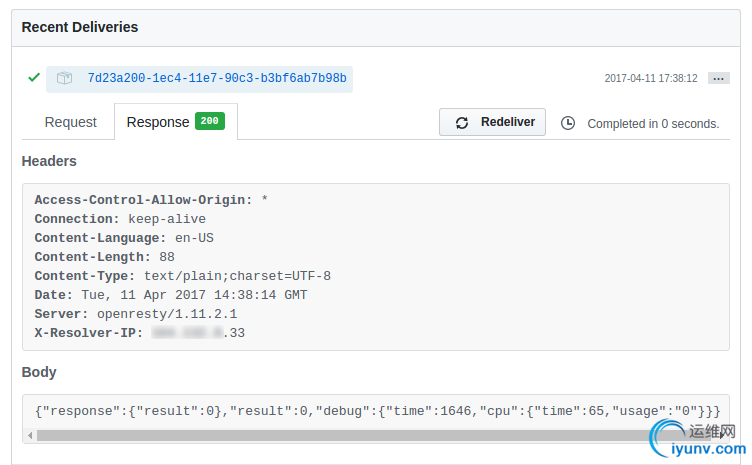Click the green checkmark delivery status icon
The image size is (752, 465).
point(34,77)
